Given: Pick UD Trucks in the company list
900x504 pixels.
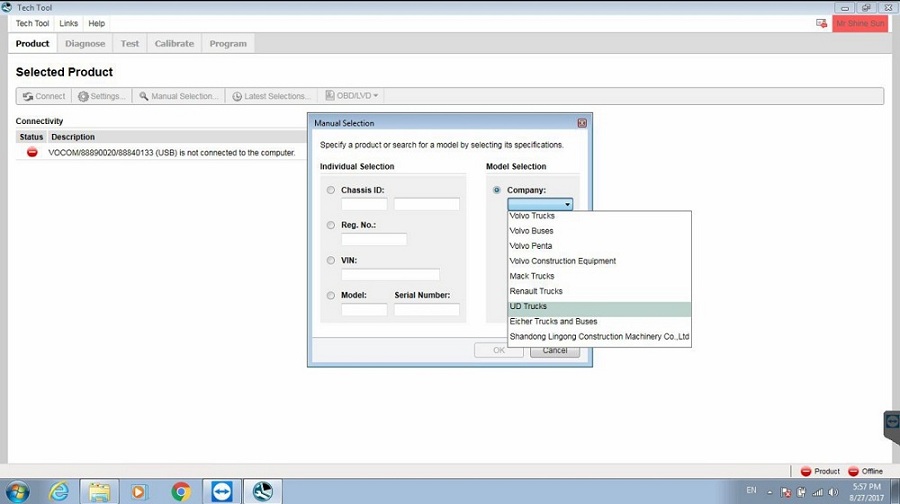Looking at the screenshot, I should [528, 306].
